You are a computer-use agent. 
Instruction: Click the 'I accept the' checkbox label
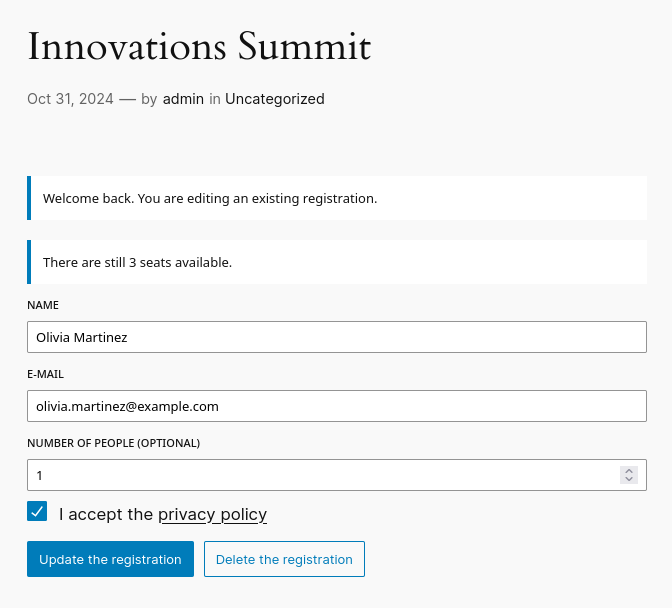click(106, 515)
